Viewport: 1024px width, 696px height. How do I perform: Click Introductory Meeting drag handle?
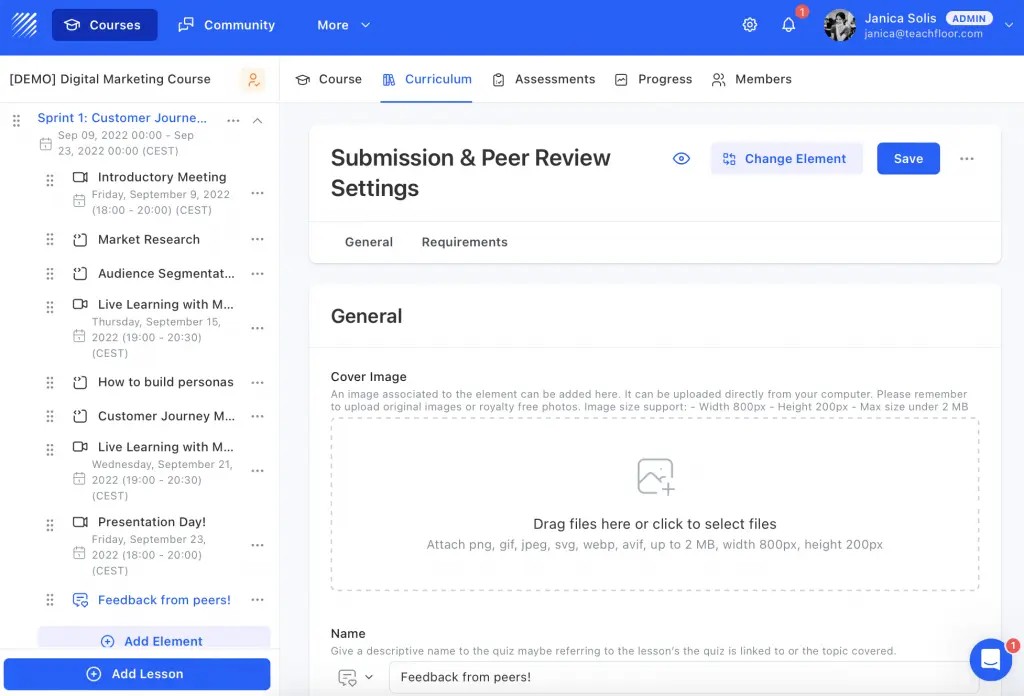coord(50,180)
